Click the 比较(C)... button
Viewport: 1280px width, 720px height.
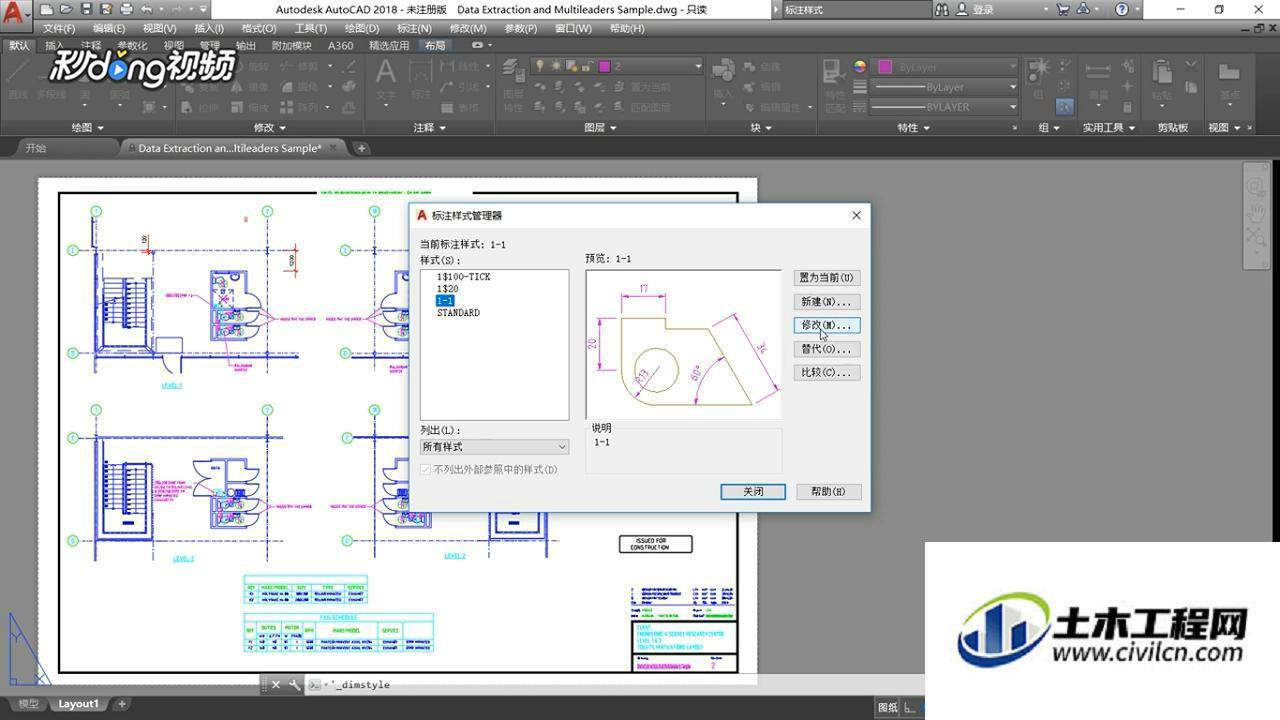[x=826, y=372]
